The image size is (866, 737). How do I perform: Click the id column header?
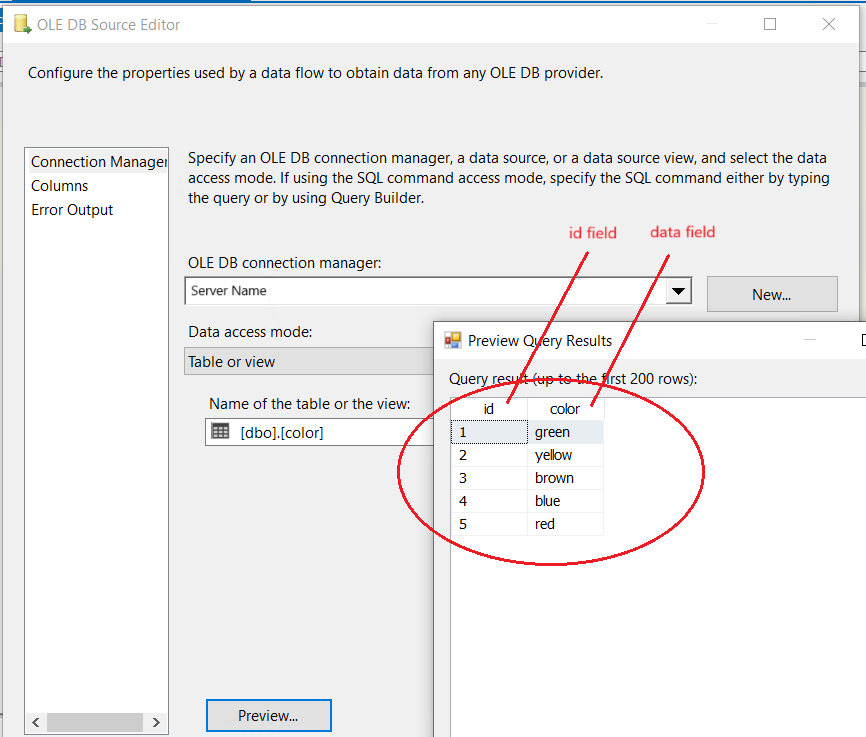tap(489, 409)
